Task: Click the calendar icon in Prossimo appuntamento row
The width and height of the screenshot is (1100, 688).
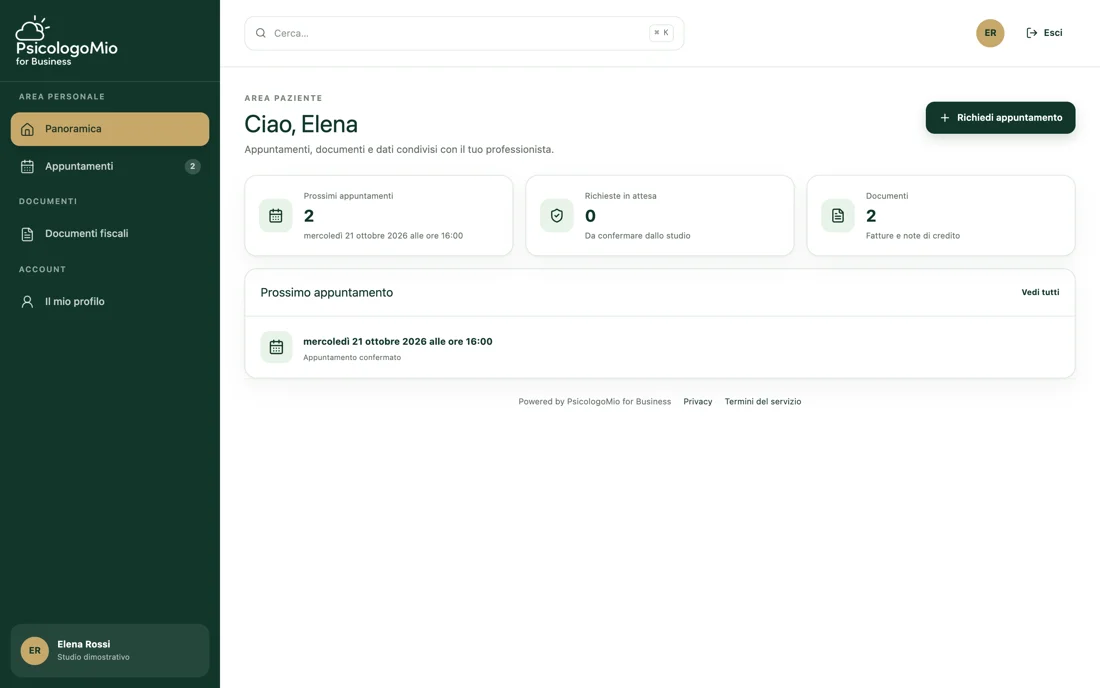Action: (276, 347)
